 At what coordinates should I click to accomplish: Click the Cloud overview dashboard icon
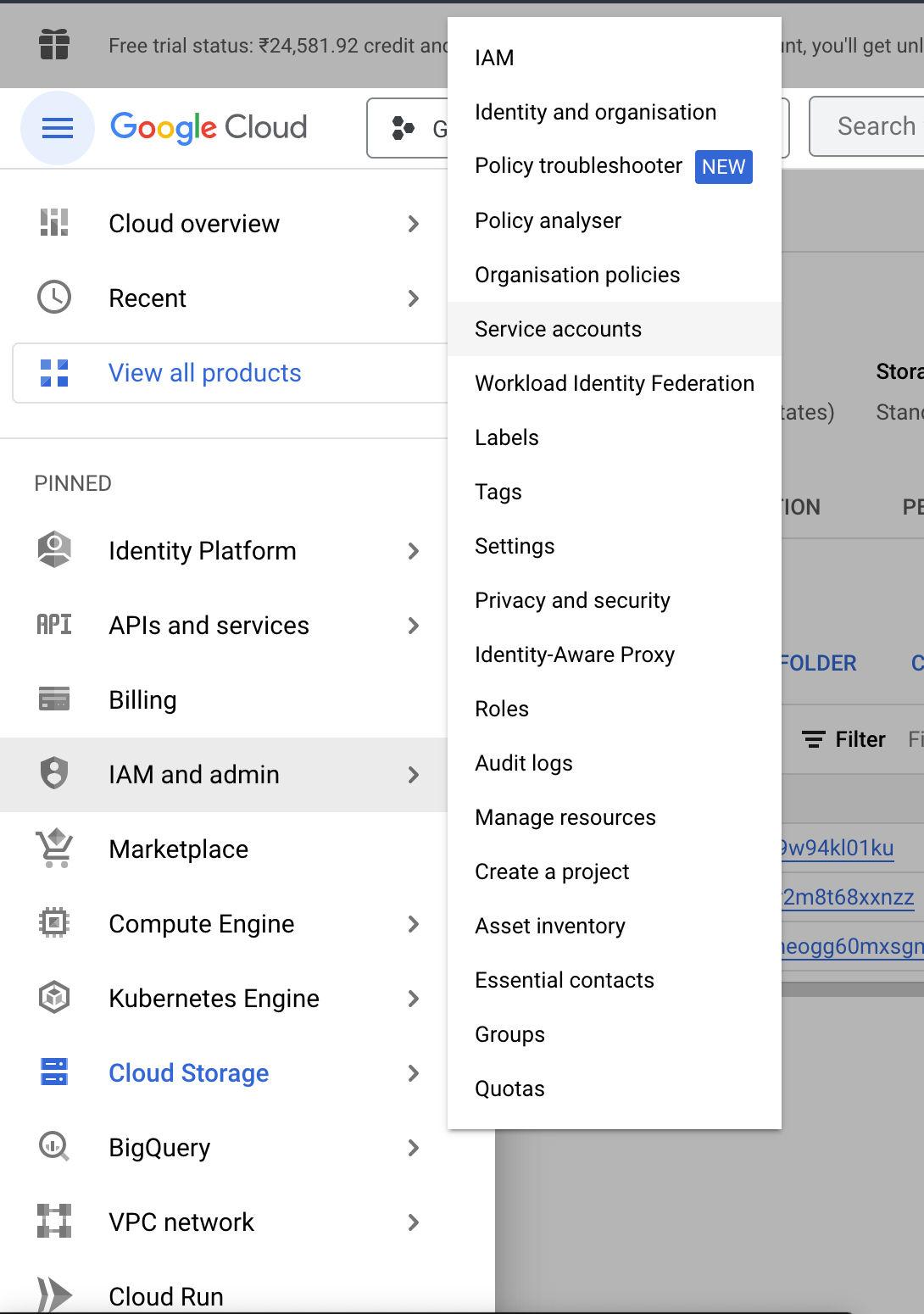point(54,223)
